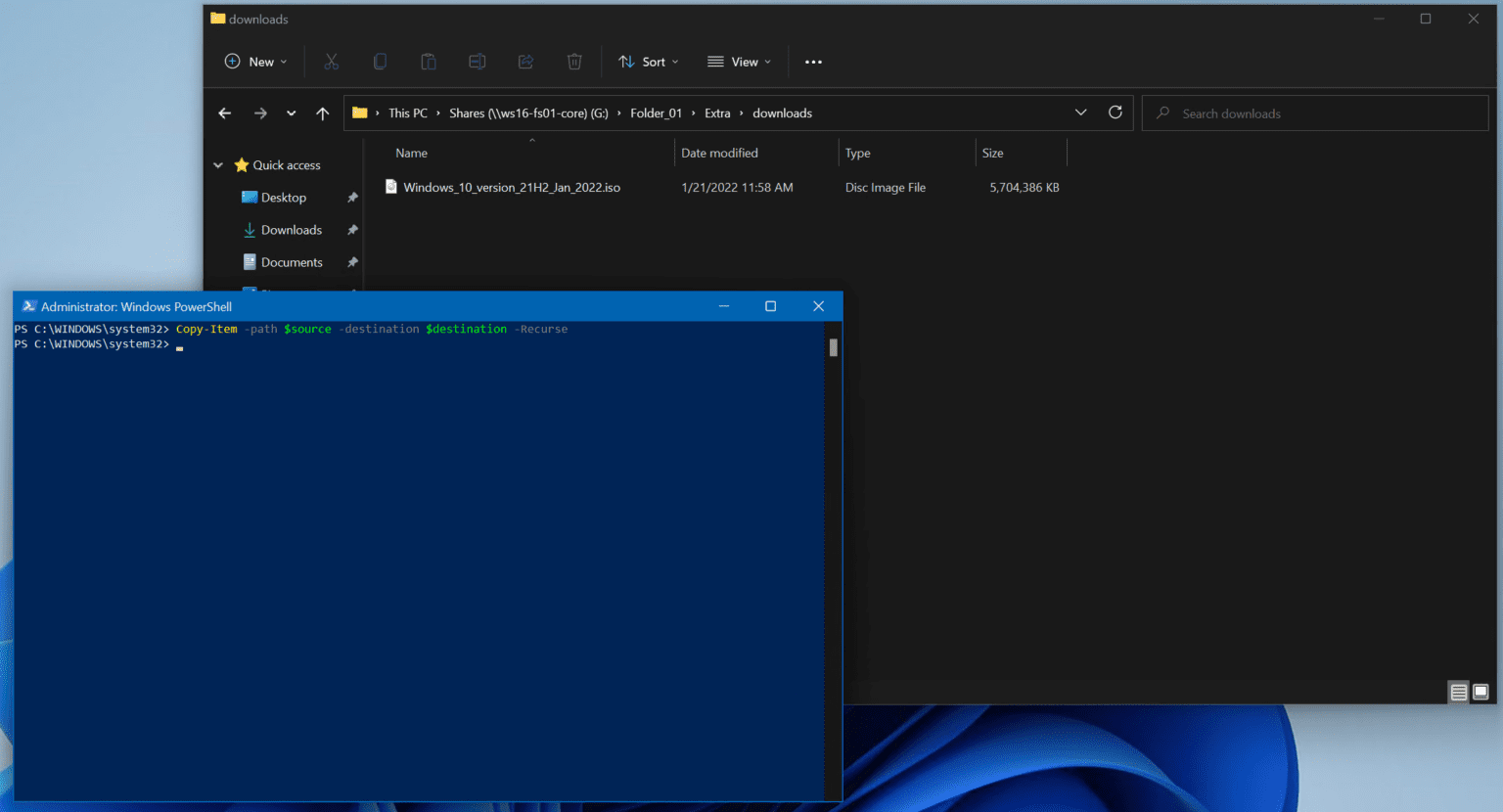Open the New item dropdown

pos(255,61)
